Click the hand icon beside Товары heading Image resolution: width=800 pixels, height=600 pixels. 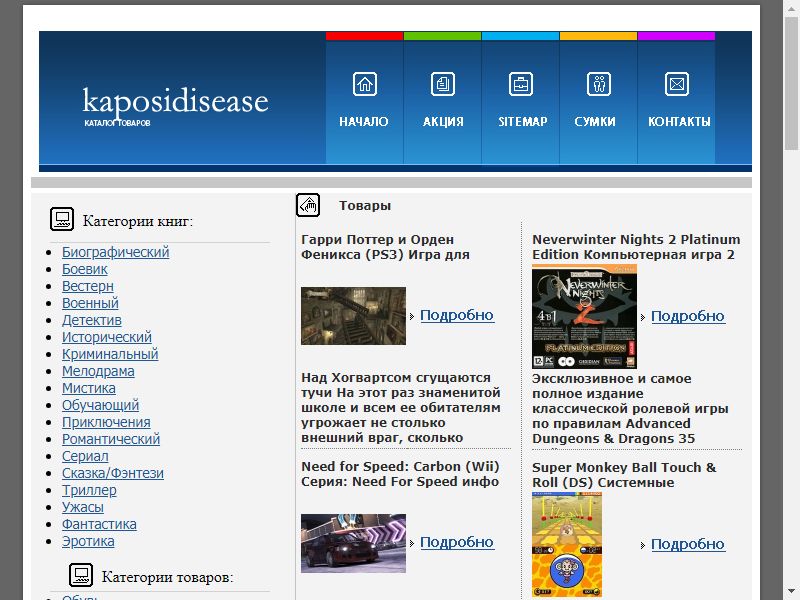(308, 205)
